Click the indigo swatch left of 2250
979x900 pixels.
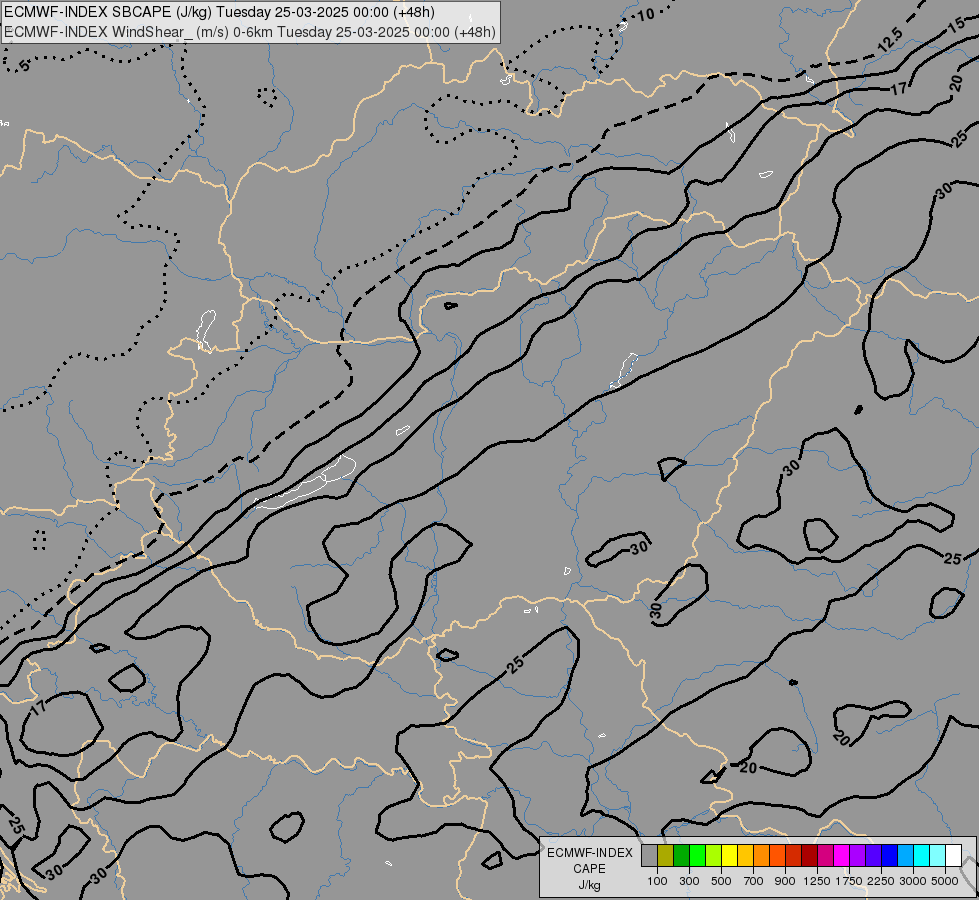[x=873, y=856]
